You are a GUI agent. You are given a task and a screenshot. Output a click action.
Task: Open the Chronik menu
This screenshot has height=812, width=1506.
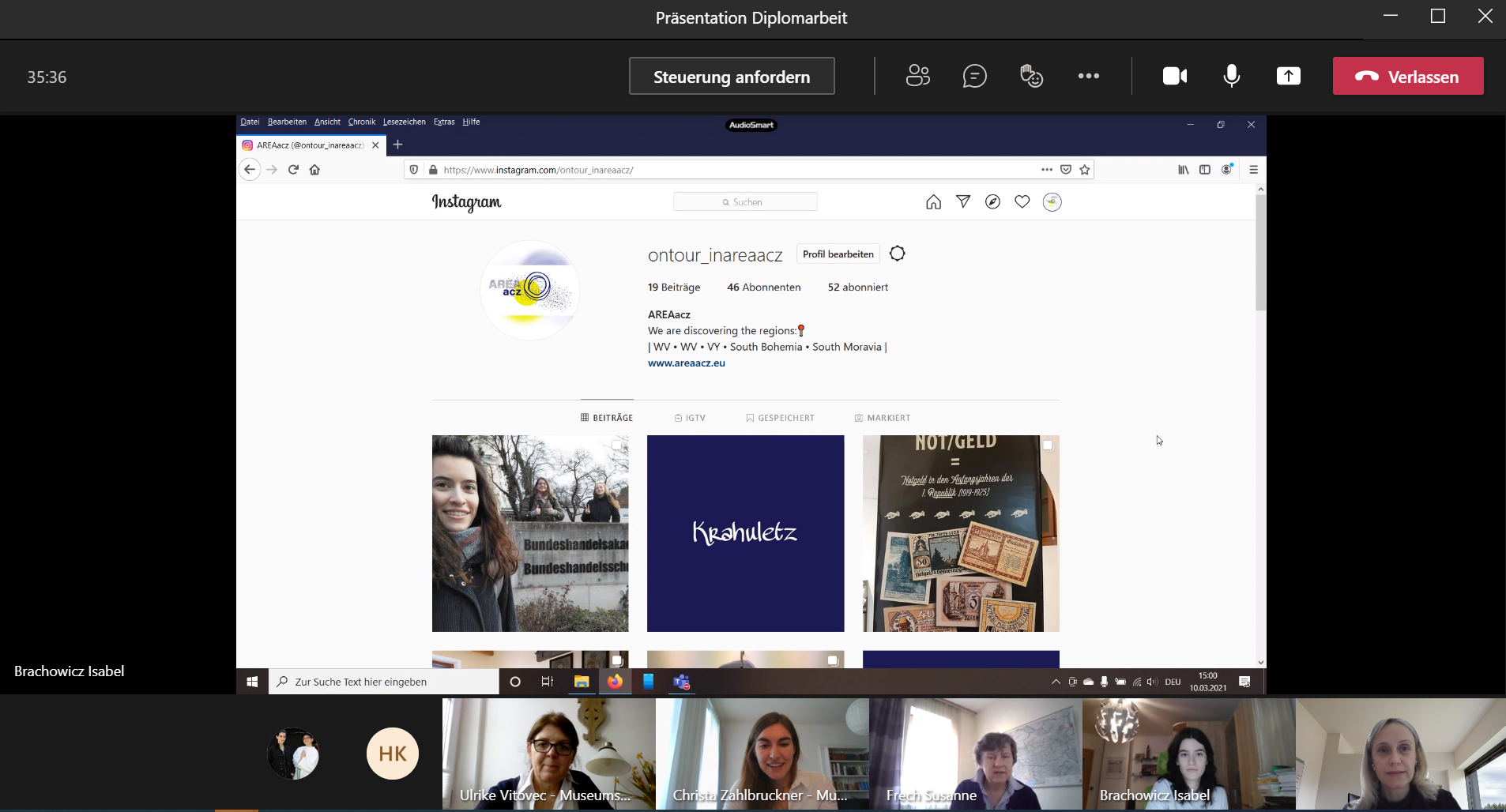(362, 122)
